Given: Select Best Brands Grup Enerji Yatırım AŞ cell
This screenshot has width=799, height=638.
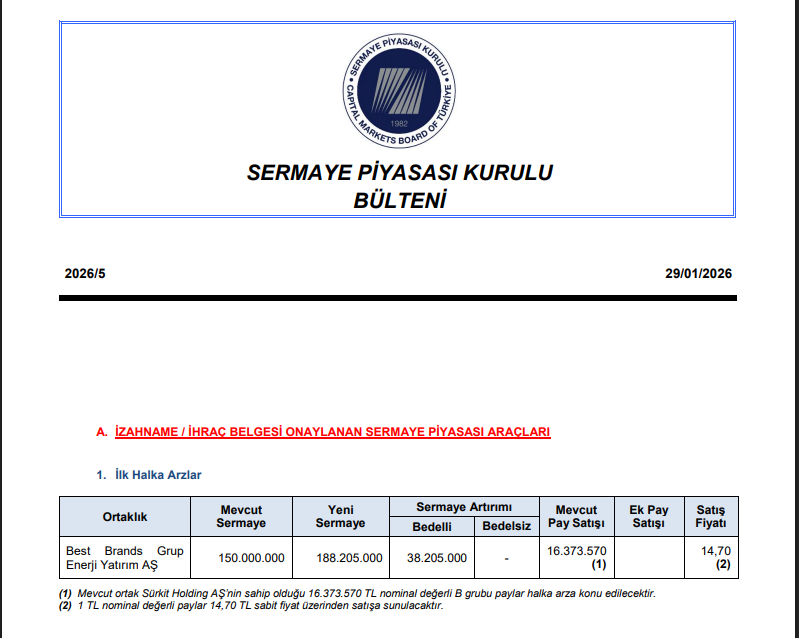Looking at the screenshot, I should 125,557.
